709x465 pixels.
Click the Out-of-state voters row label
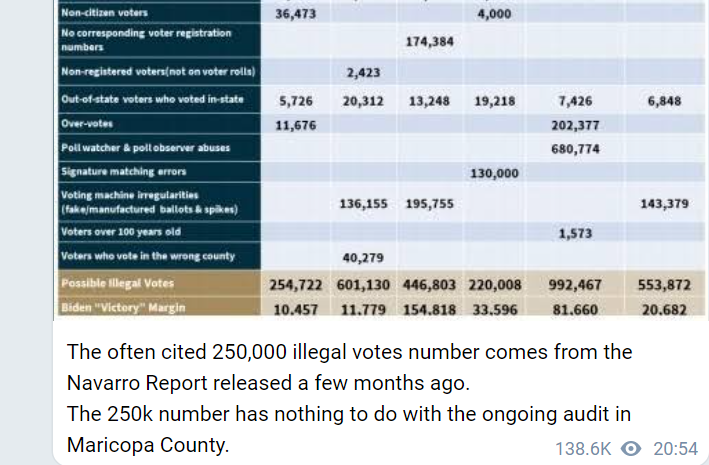[x=152, y=99]
